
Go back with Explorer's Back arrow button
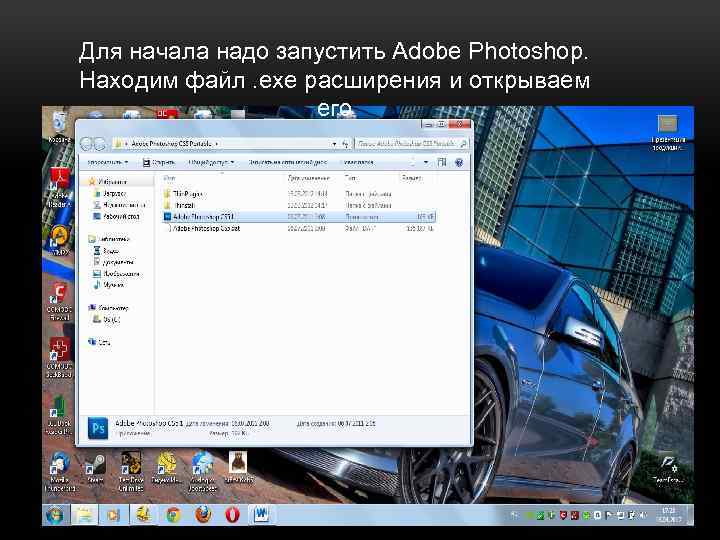(87, 144)
